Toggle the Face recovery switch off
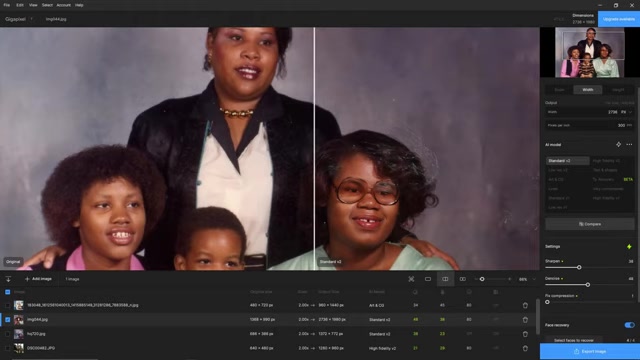The image size is (640, 360). pos(629,325)
